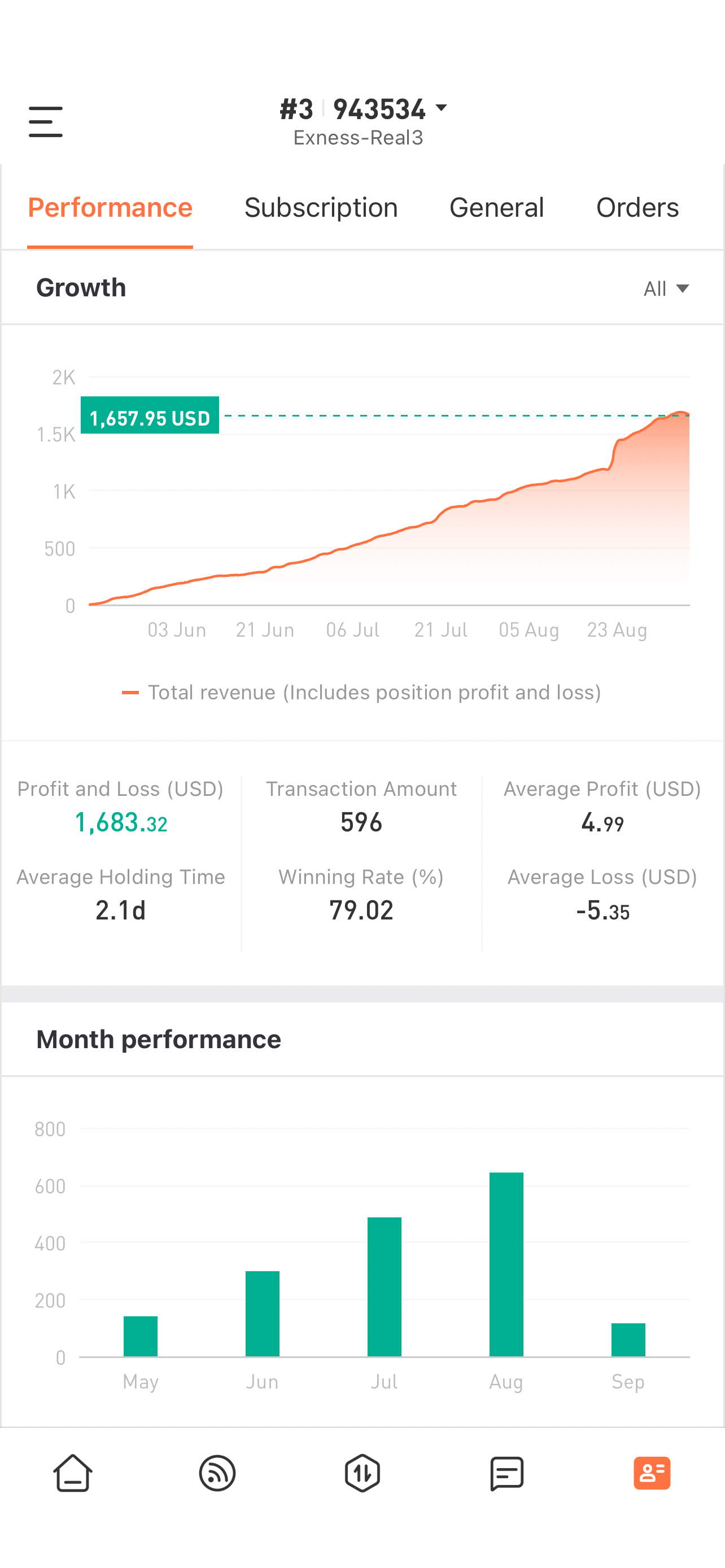Select the profile card icon
The height and width of the screenshot is (1568, 725).
(x=652, y=1473)
